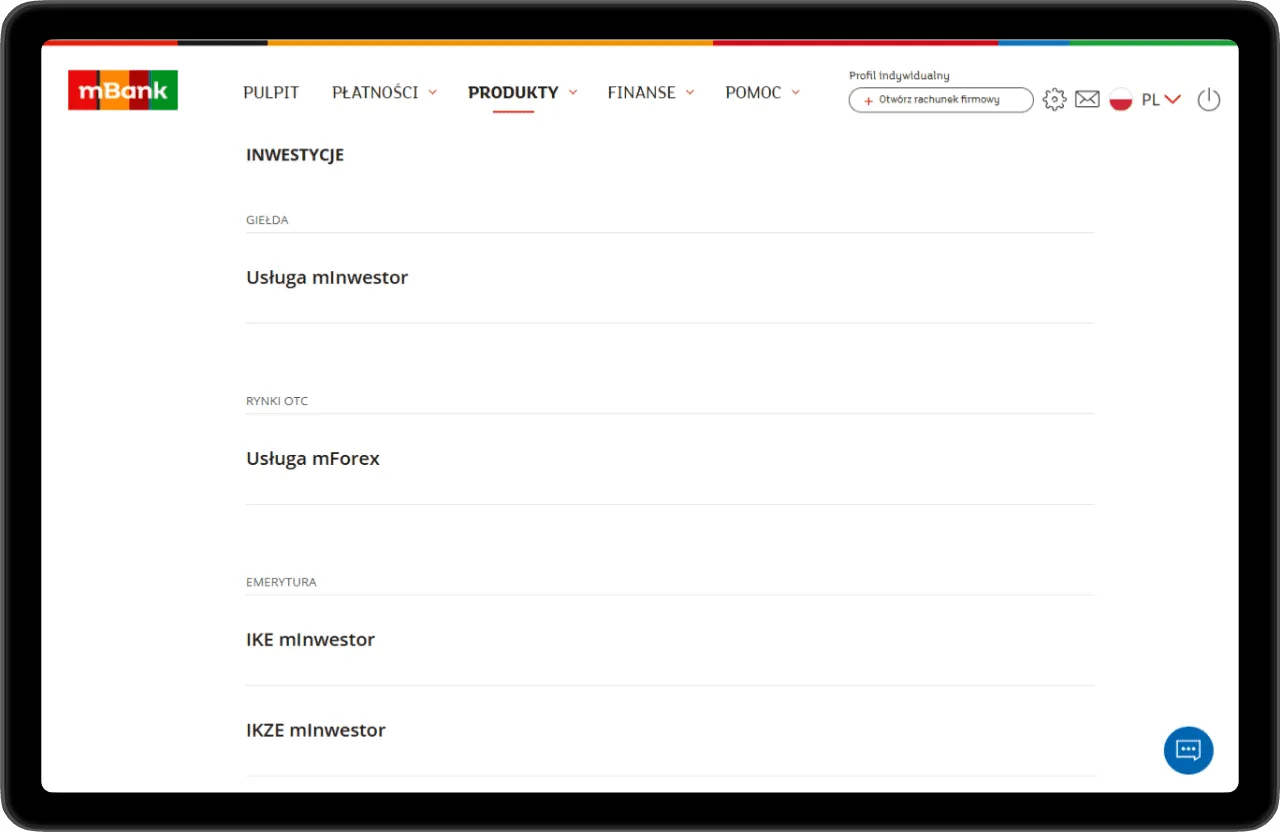Click the mBank logo

click(123, 90)
